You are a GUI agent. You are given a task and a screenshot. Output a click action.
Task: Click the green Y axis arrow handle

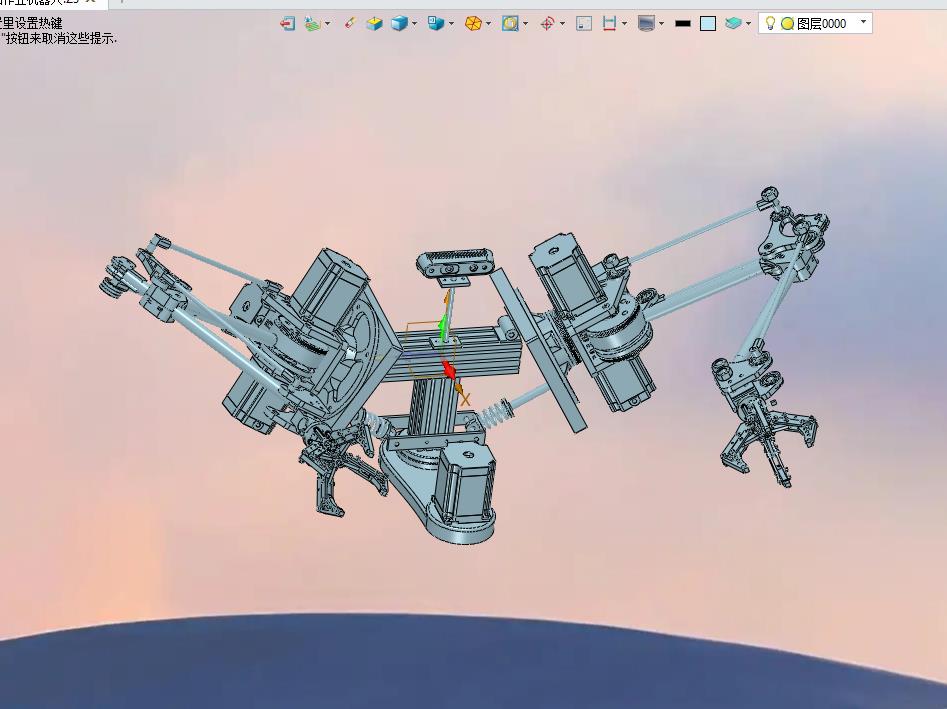(443, 328)
